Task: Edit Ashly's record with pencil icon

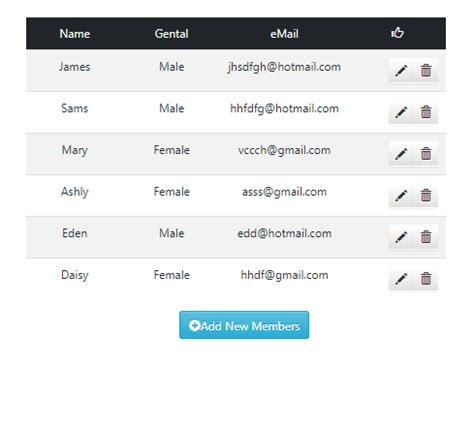Action: pyautogui.click(x=401, y=196)
